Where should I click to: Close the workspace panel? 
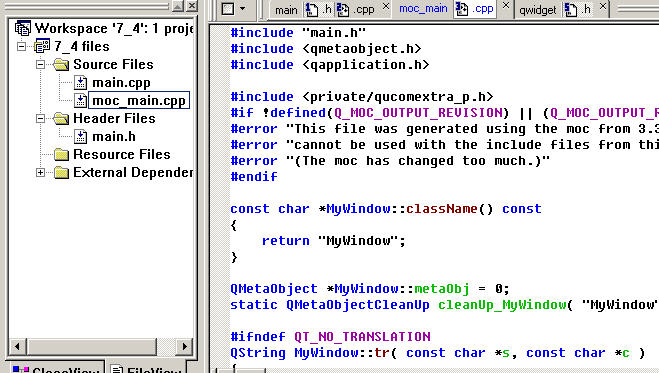coord(192,5)
